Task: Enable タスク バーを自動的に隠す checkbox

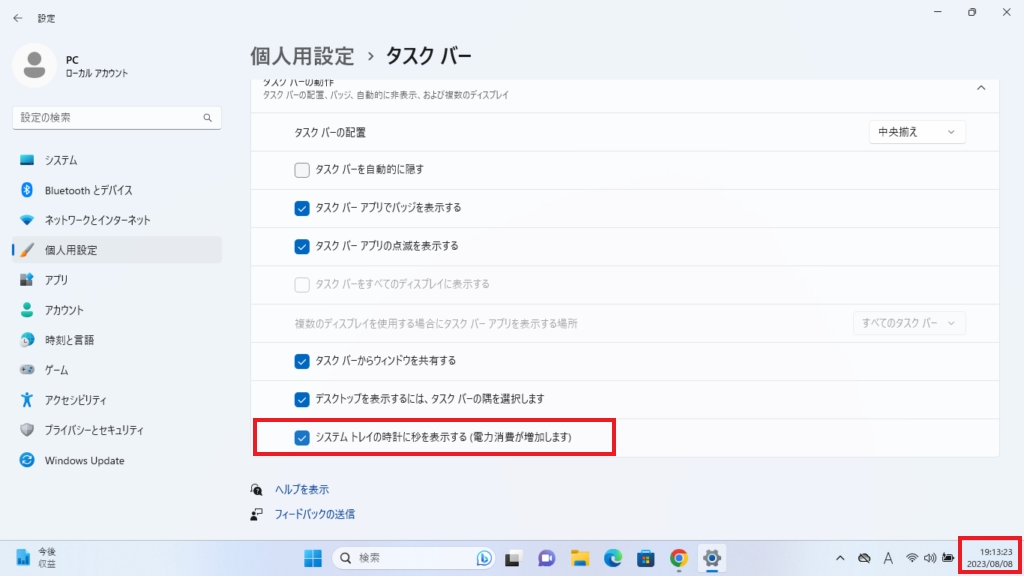Action: pyautogui.click(x=302, y=170)
